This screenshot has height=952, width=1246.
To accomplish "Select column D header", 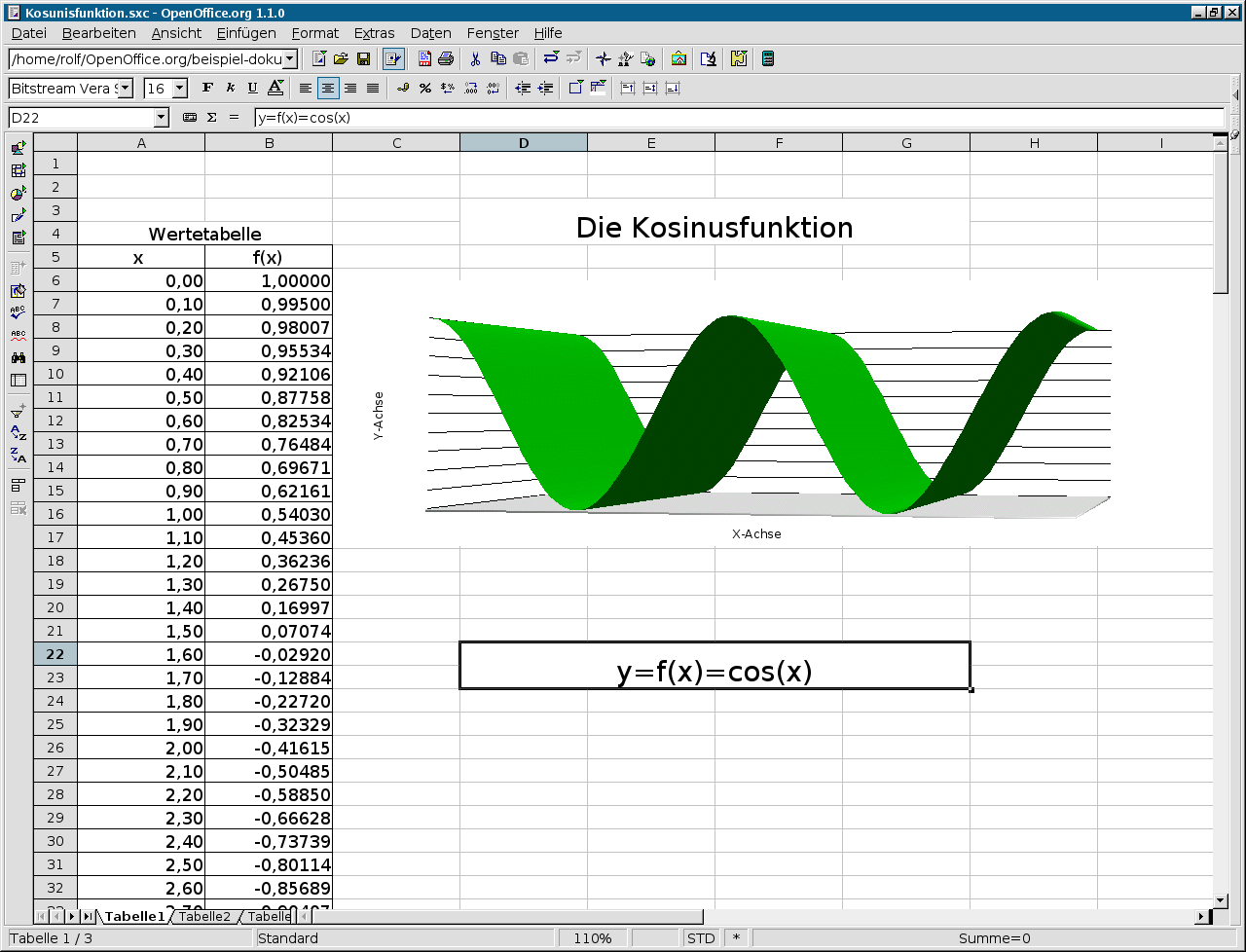I will [524, 143].
